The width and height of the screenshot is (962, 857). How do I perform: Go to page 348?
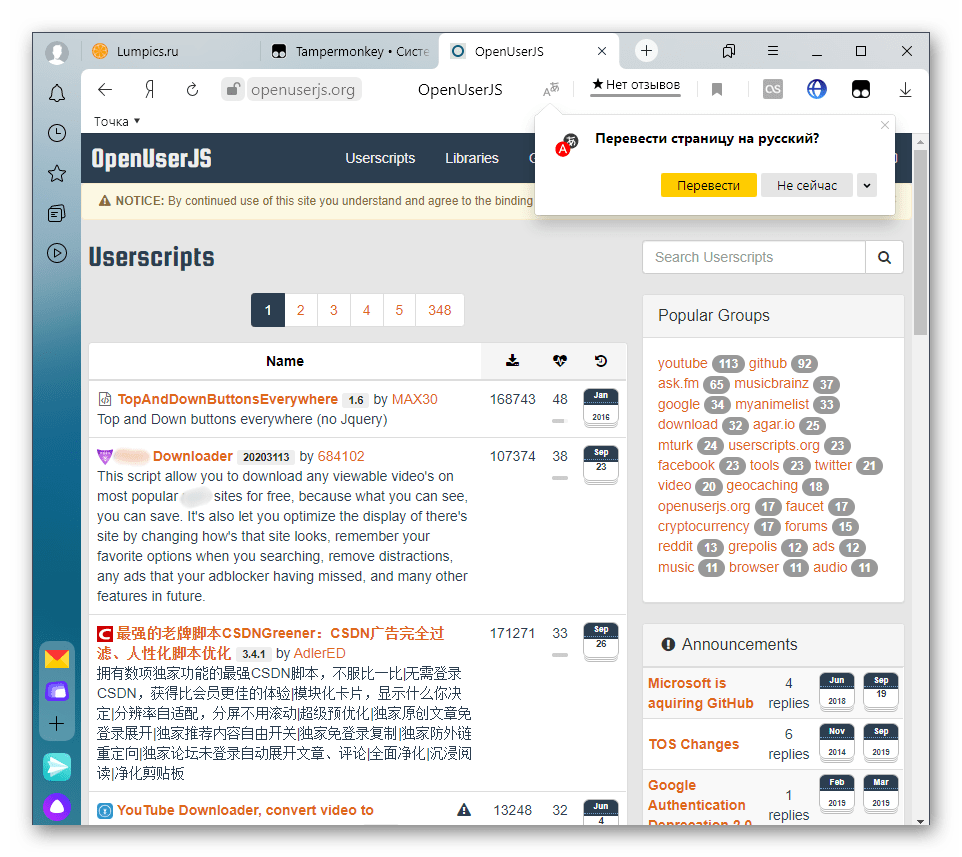pos(439,310)
